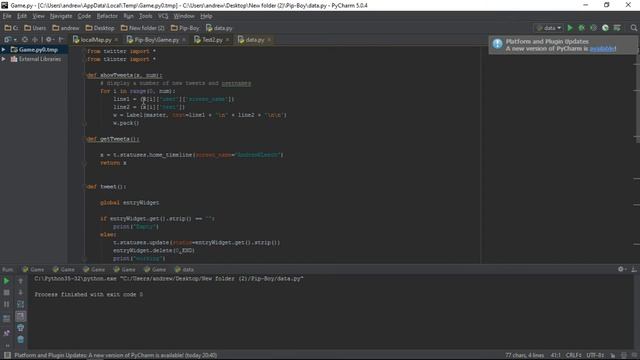Open the CRLF line separator selector
This screenshot has height=360, width=640.
pos(573,355)
